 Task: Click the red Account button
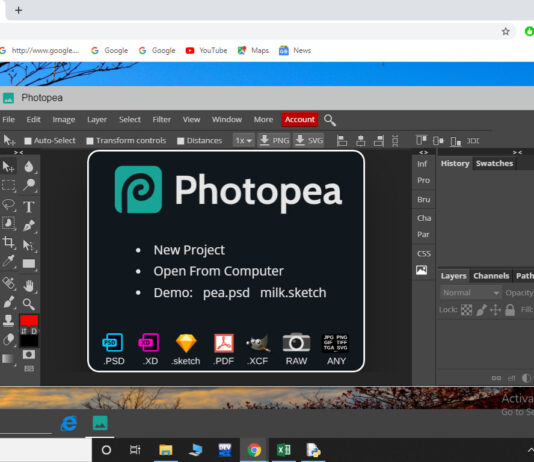(300, 120)
